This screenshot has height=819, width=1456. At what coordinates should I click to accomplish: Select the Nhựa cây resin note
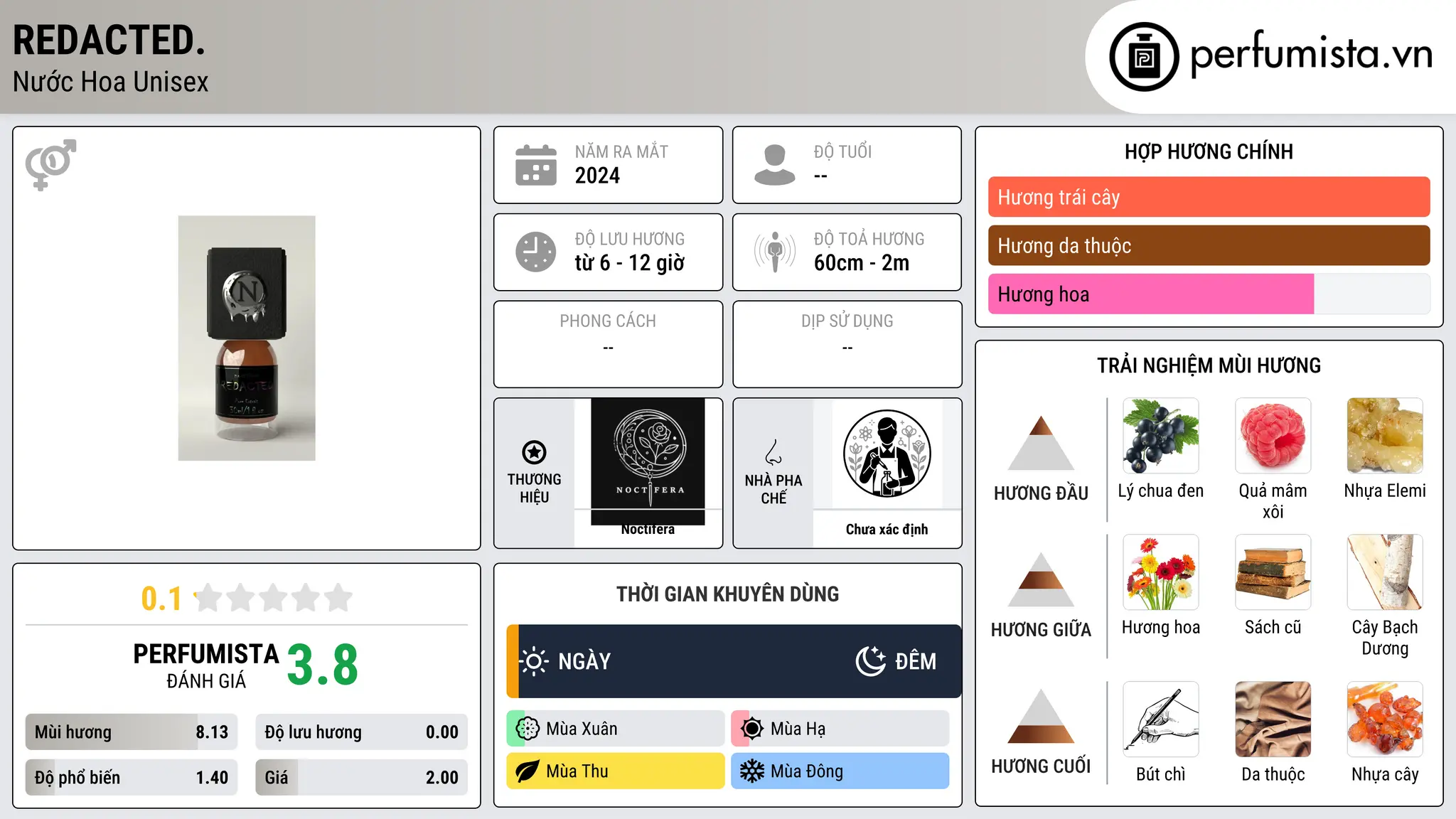pos(1385,719)
